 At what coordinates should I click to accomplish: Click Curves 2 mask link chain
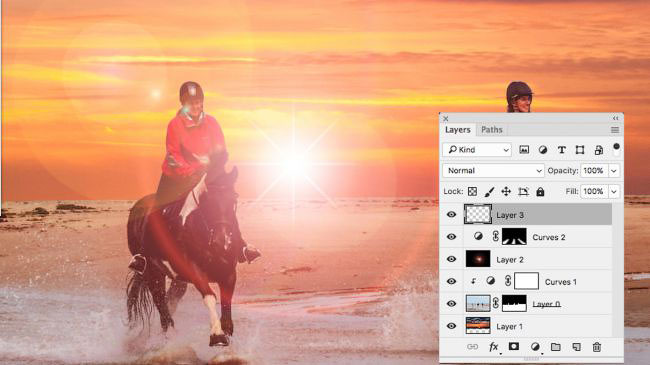pyautogui.click(x=496, y=236)
